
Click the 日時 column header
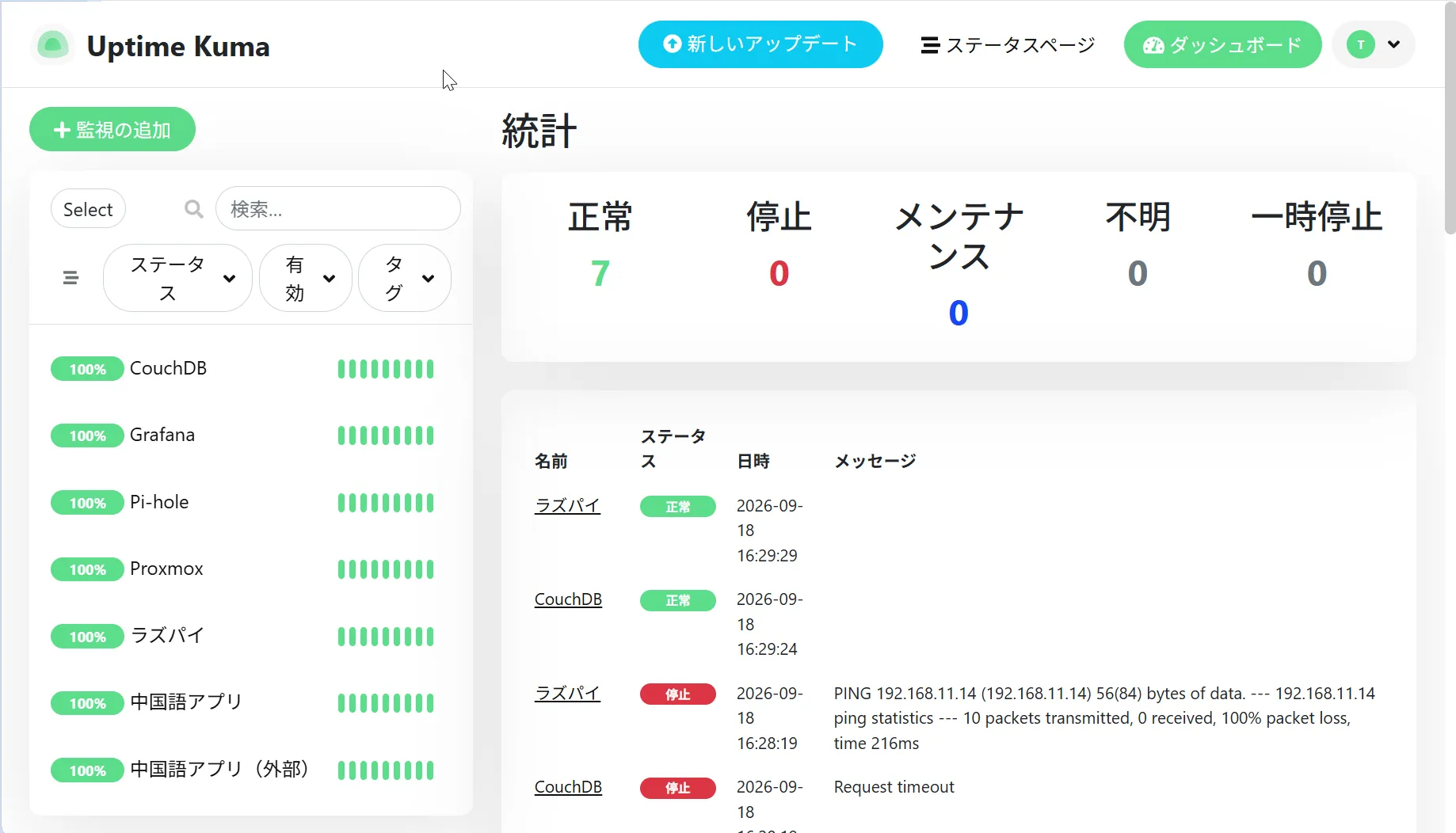tap(753, 461)
